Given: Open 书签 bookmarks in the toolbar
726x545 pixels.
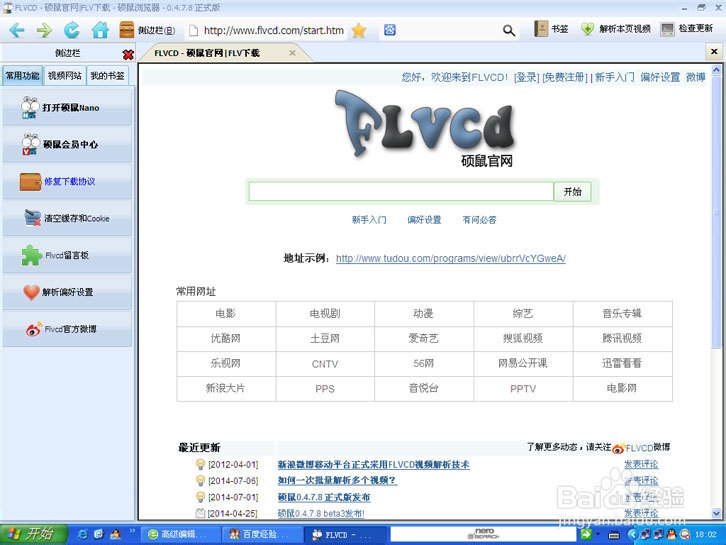Looking at the screenshot, I should pos(551,29).
